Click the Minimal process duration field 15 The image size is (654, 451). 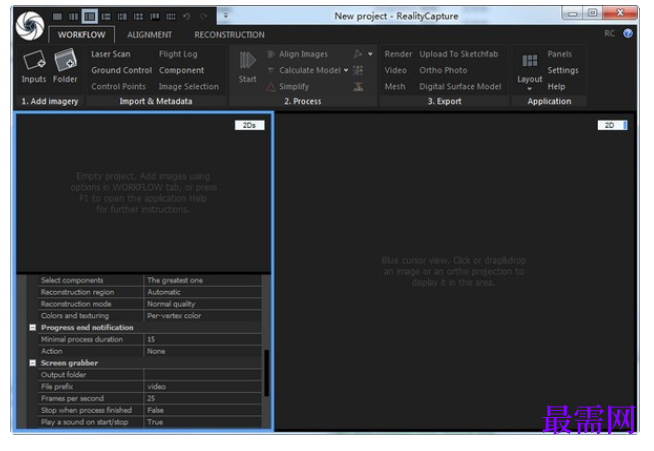pyautogui.click(x=203, y=339)
